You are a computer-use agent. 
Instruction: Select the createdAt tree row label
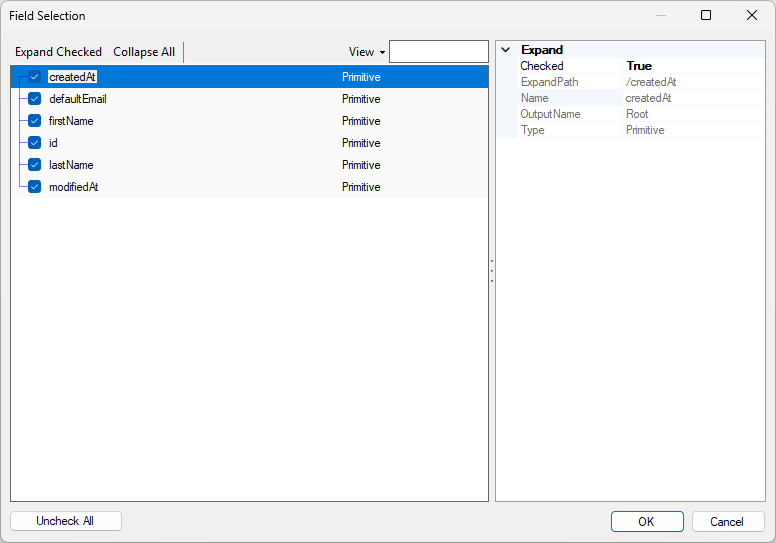(72, 77)
